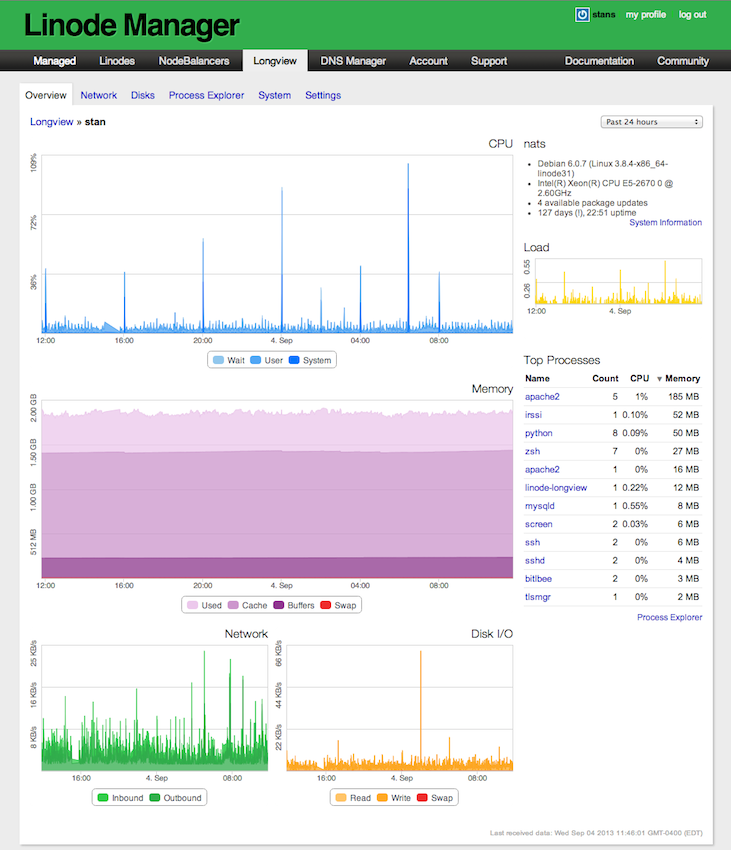Open the Past 24 hours dropdown

pyautogui.click(x=651, y=122)
